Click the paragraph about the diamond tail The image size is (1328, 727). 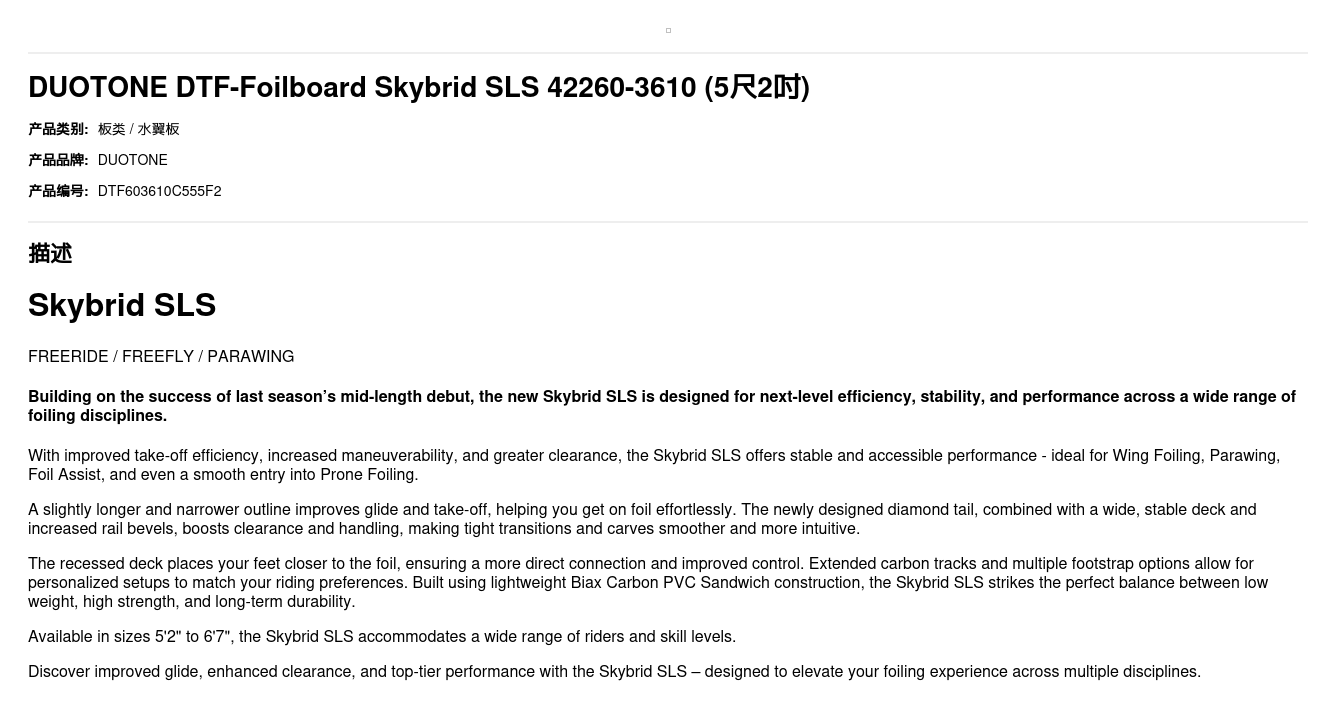coord(642,519)
